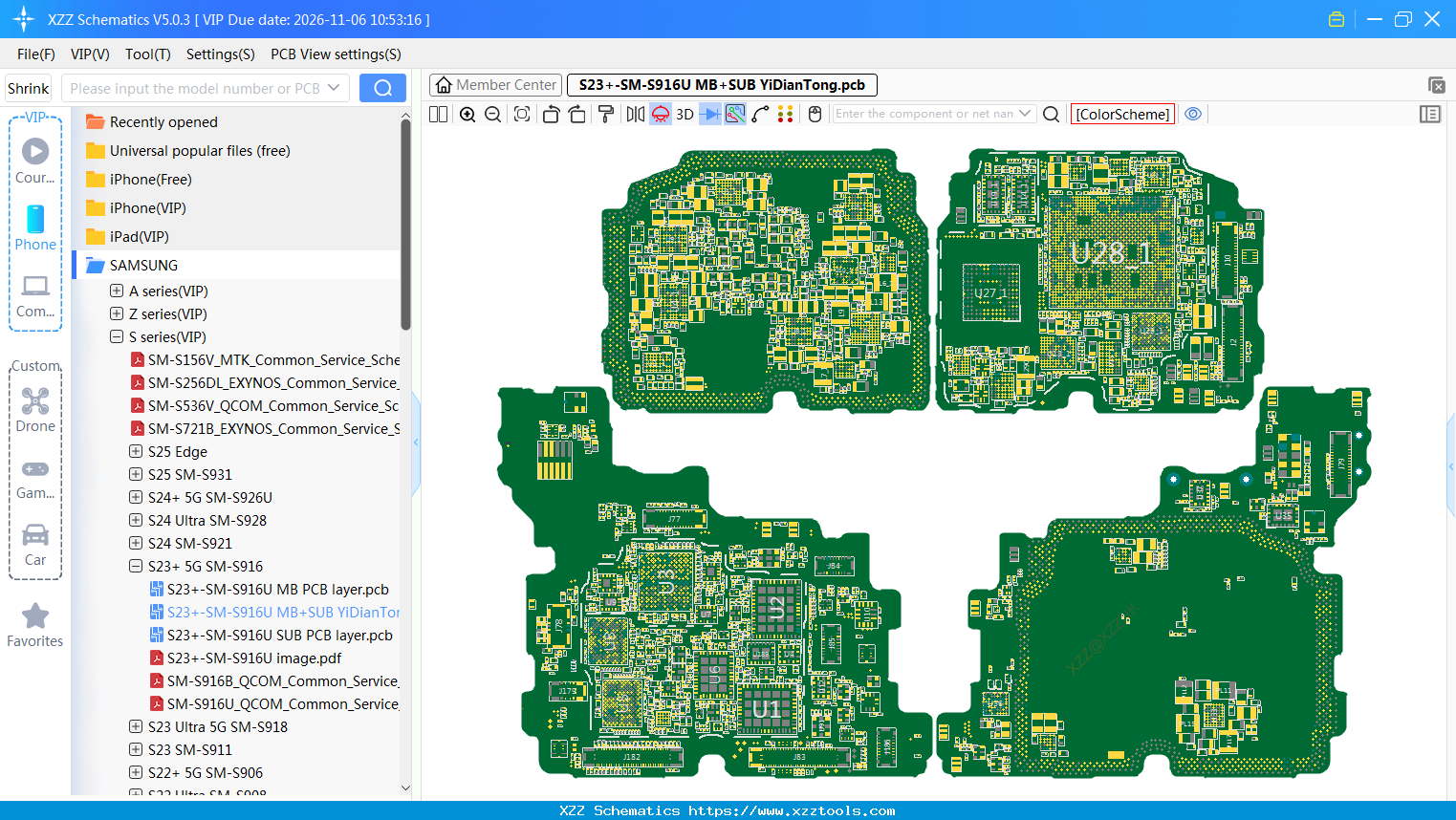The width and height of the screenshot is (1456, 820).
Task: Expand the S25 Edge tree node
Action: point(135,451)
